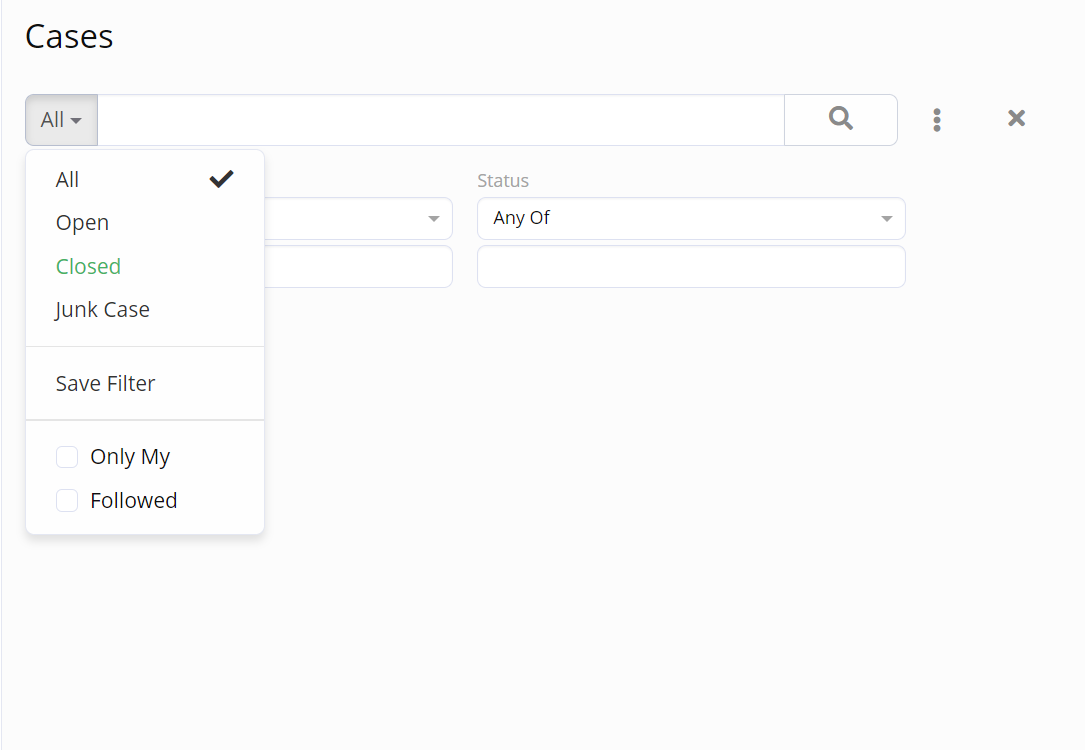Image resolution: width=1085 pixels, height=750 pixels.
Task: Click the Cases page heading
Action: point(69,37)
